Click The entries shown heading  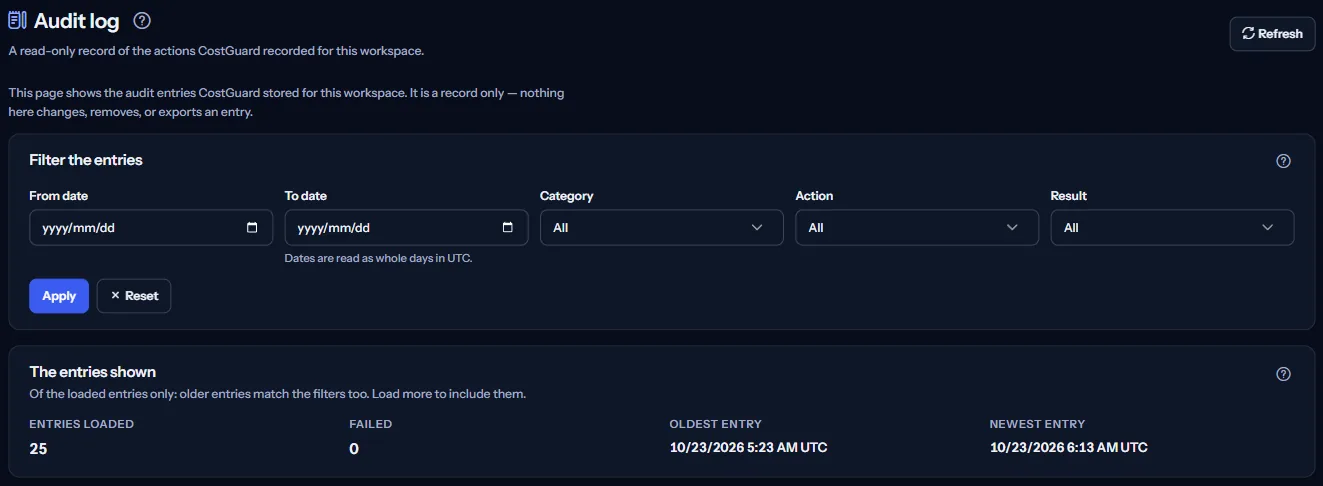click(x=93, y=372)
